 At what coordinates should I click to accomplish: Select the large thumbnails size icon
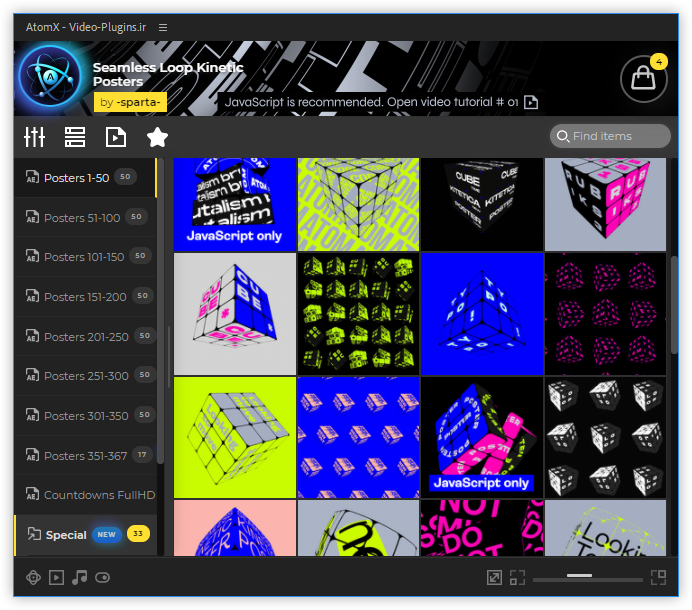point(658,577)
